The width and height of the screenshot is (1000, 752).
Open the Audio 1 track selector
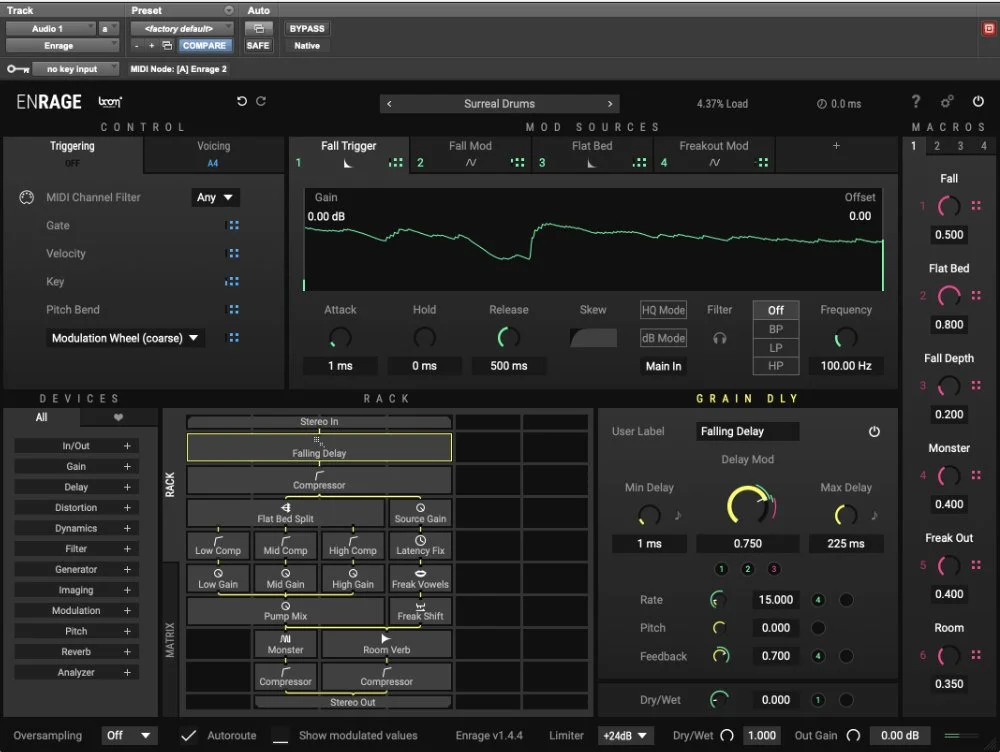coord(50,29)
